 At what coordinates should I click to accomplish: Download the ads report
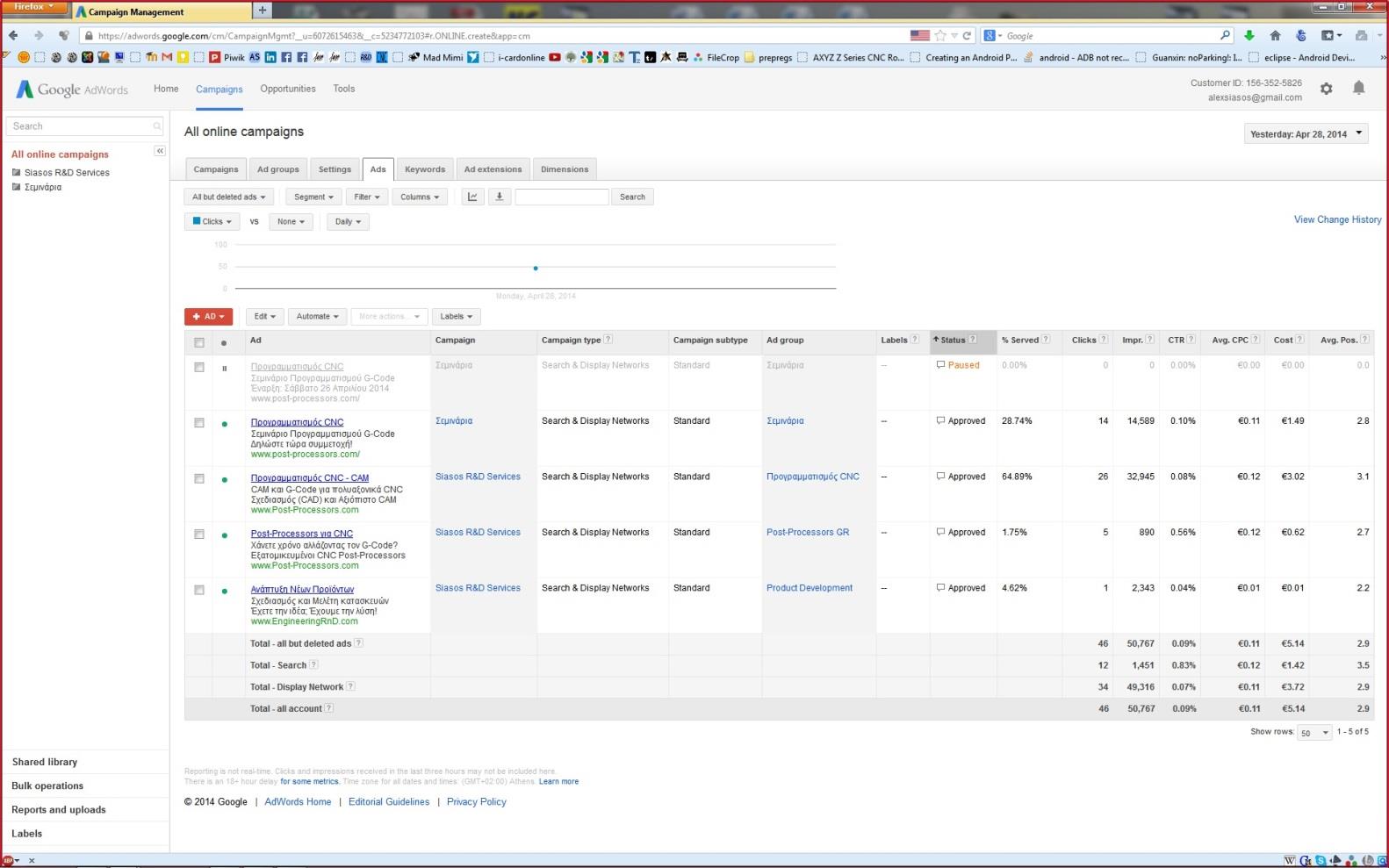point(499,197)
